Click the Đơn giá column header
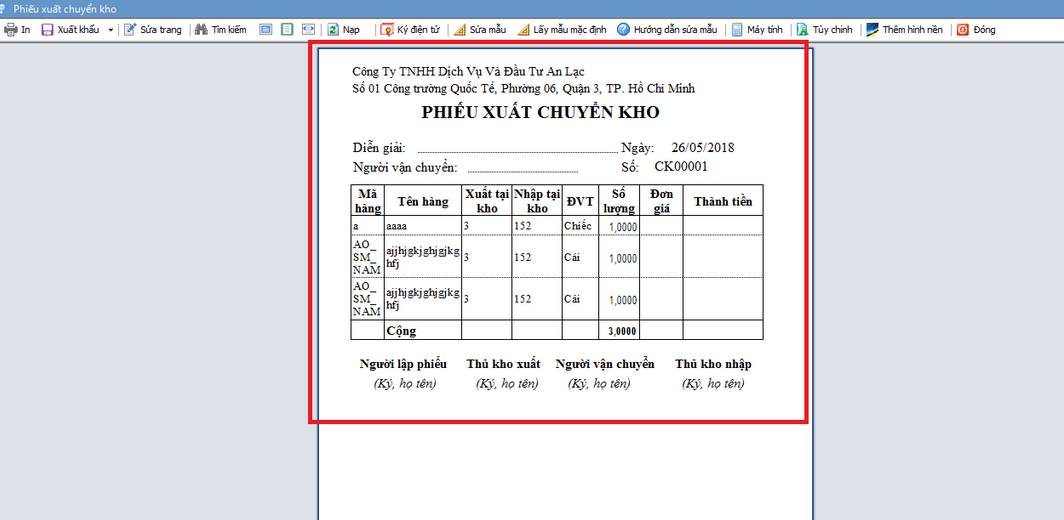 tap(661, 200)
